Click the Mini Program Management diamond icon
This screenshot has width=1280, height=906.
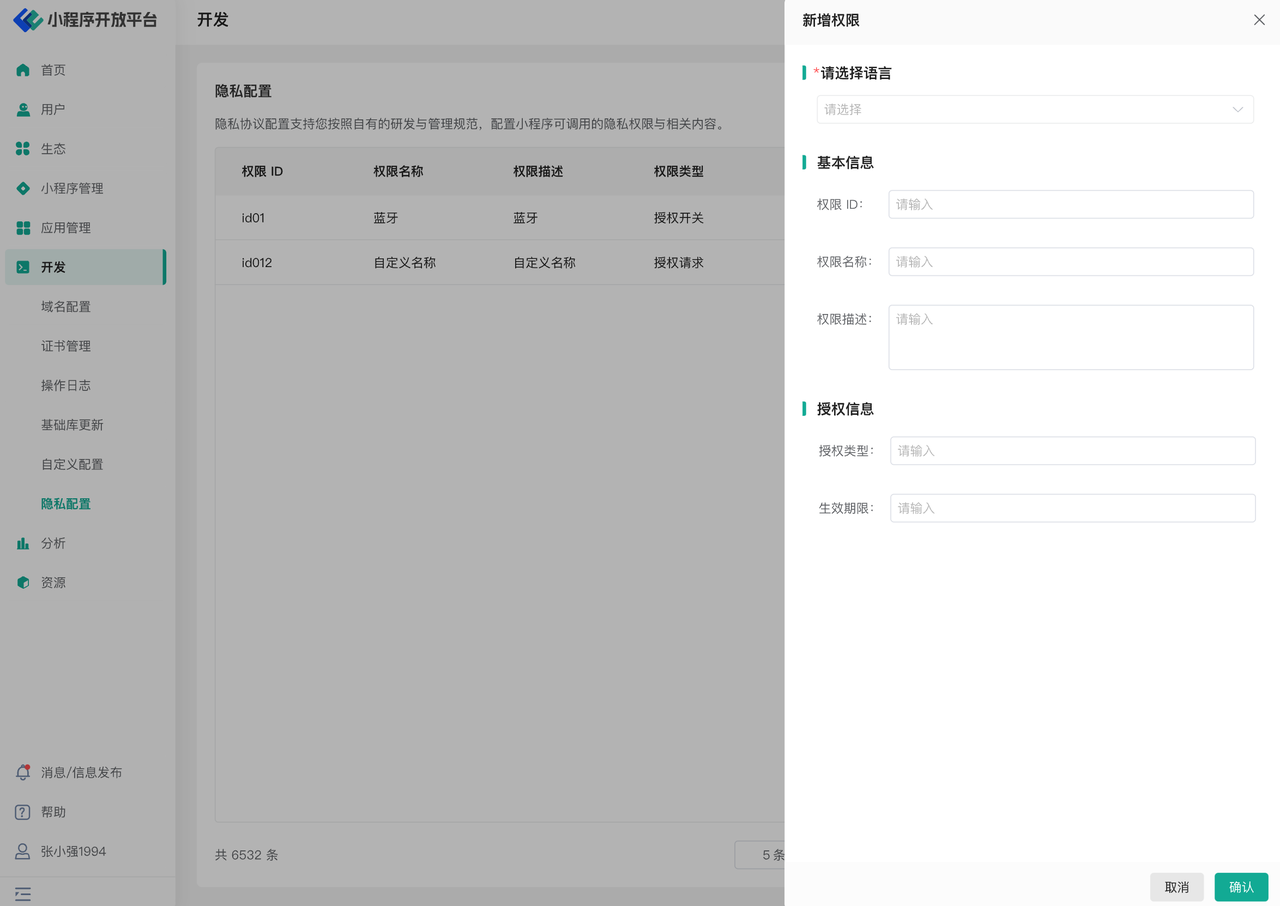[x=23, y=188]
